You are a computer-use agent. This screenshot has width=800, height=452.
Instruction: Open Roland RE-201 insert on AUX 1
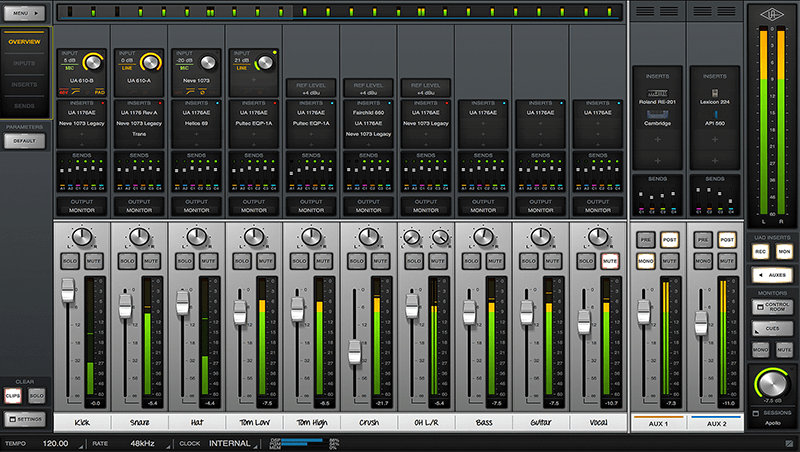click(657, 96)
